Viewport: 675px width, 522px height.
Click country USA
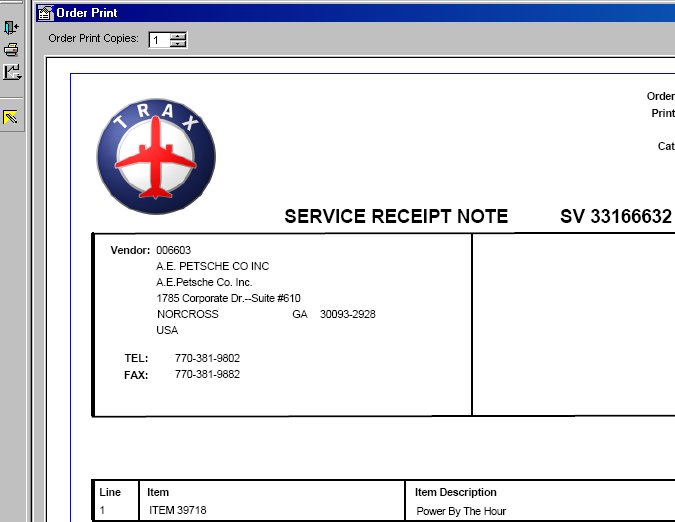[167, 330]
